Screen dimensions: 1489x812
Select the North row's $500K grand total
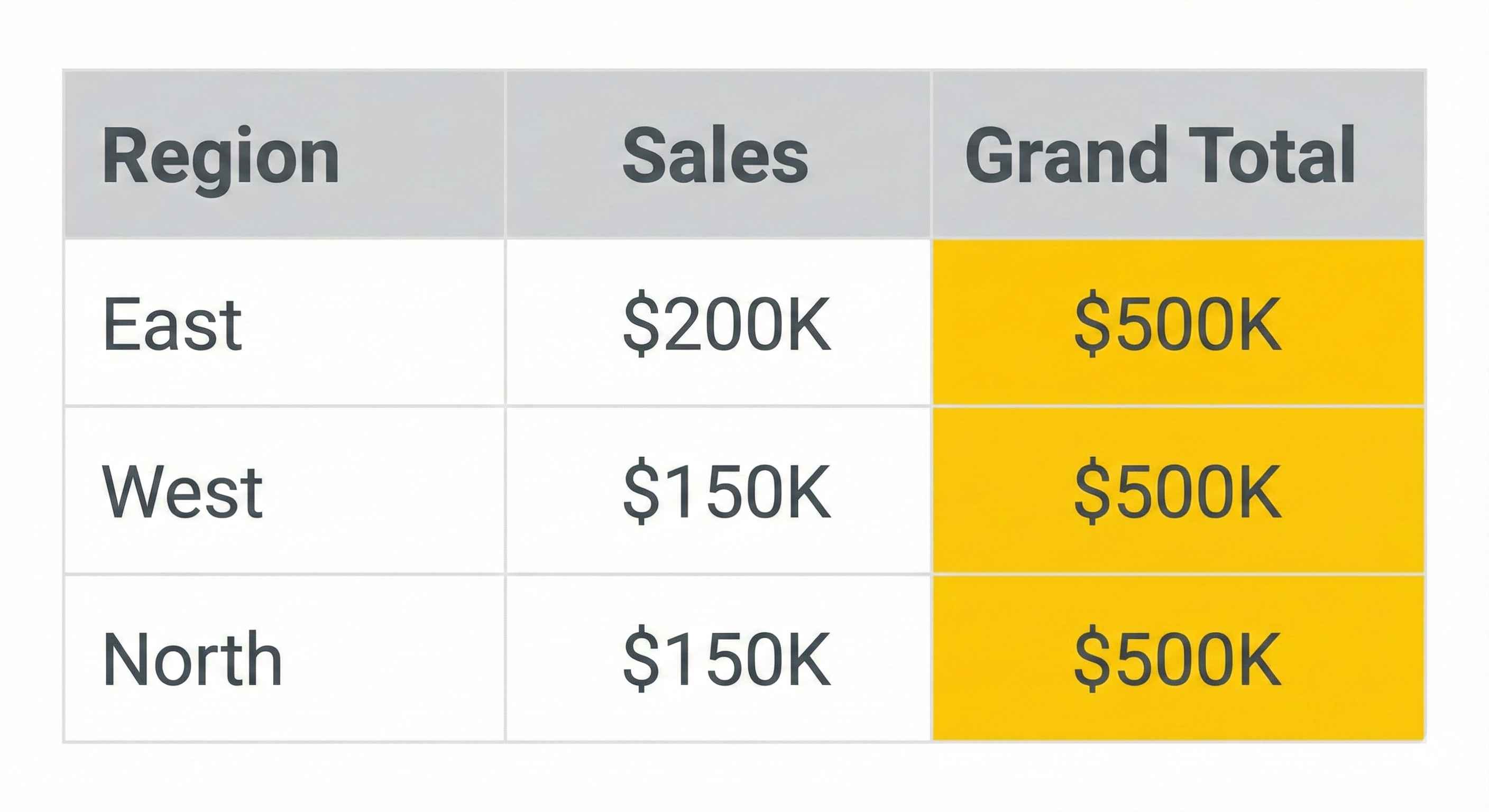pos(1178,659)
